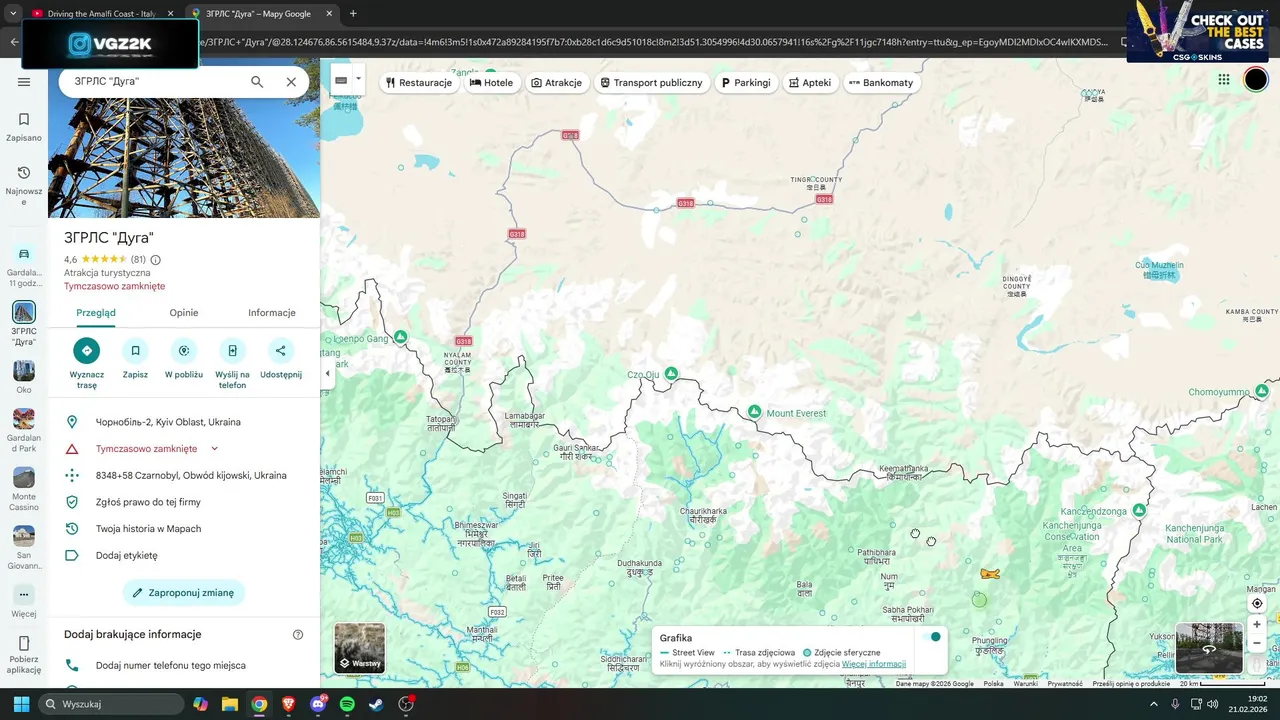Toggle the Grafika imagery switch
This screenshot has width=1280, height=720.
coord(931,637)
